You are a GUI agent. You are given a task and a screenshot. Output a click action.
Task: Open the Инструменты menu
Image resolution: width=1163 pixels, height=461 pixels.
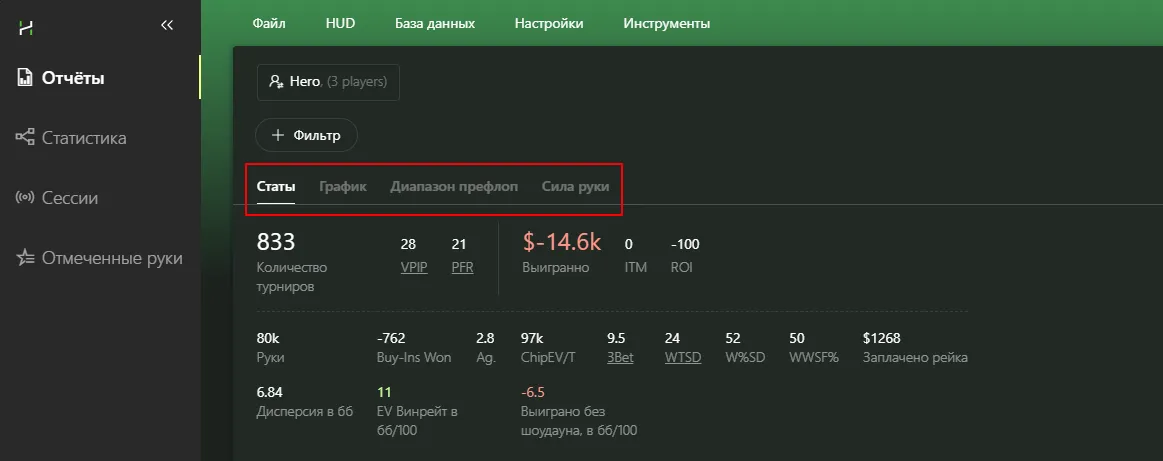[667, 23]
